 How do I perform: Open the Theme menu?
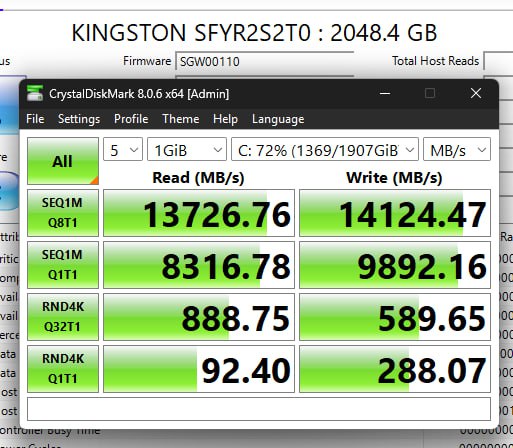click(181, 119)
